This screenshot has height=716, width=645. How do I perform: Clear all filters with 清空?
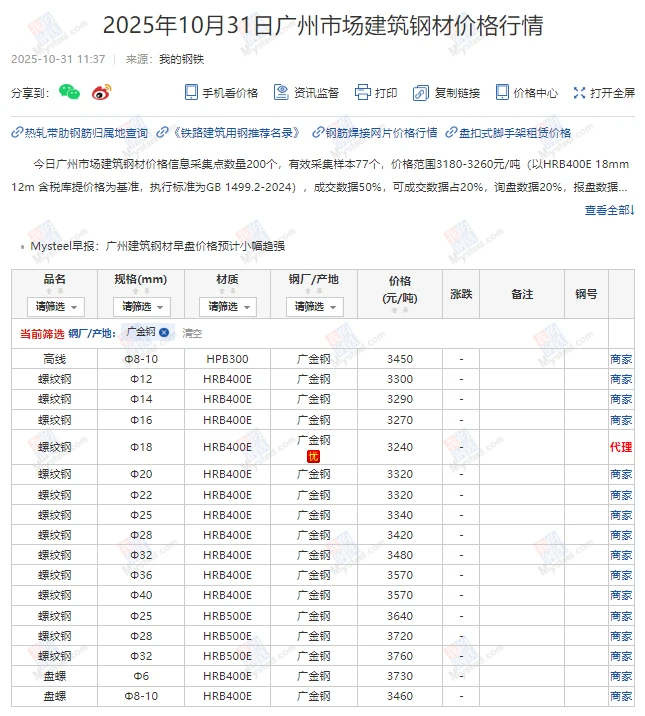tap(192, 333)
